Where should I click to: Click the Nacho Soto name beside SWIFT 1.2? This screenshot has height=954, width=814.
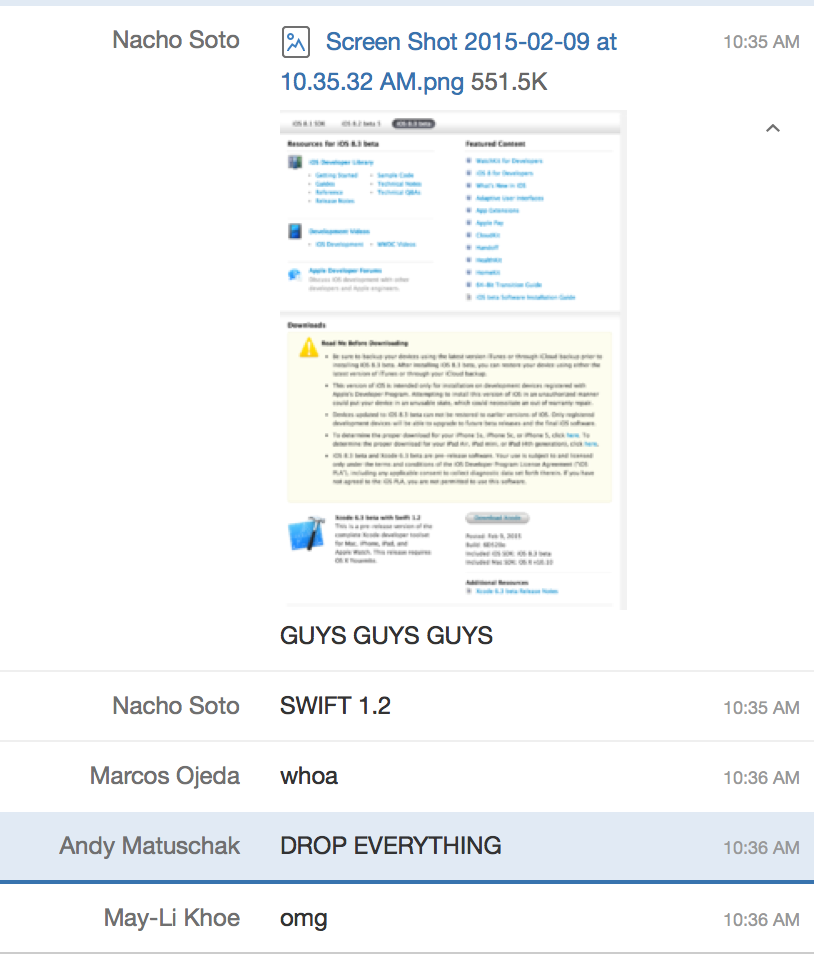pyautogui.click(x=176, y=706)
